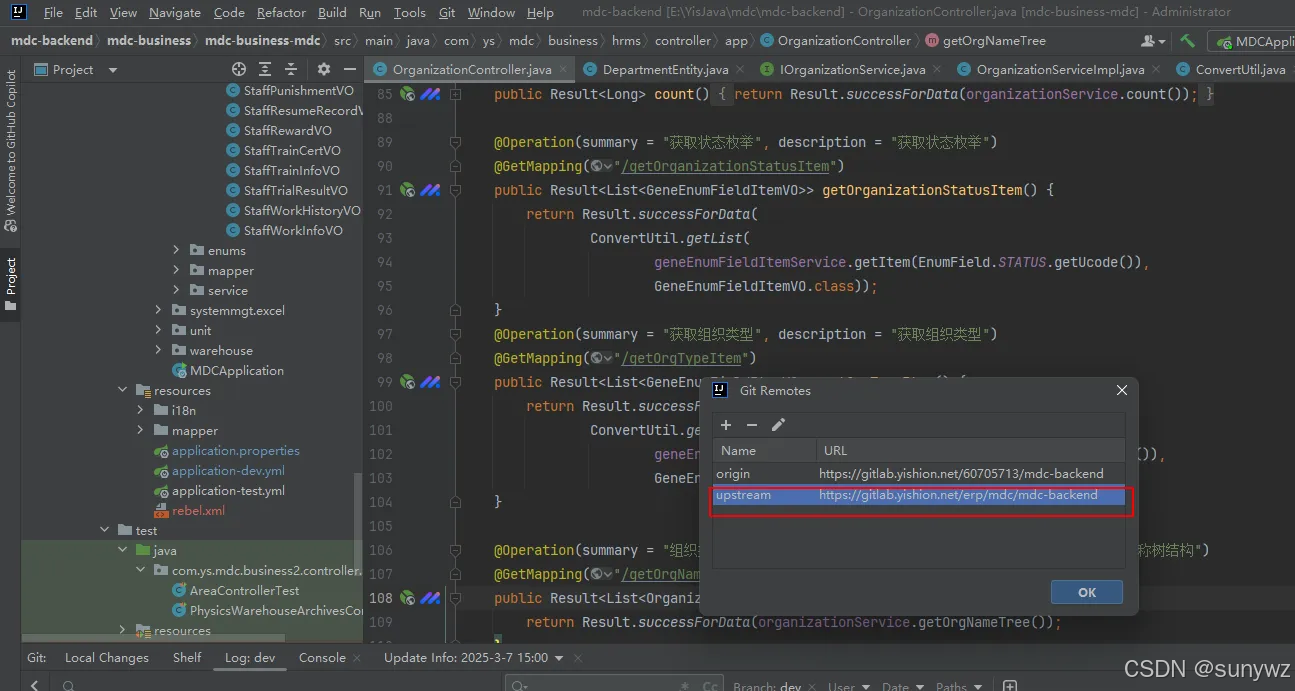
Task: Click IntelliJ IDEA logo icon
Action: [18, 13]
